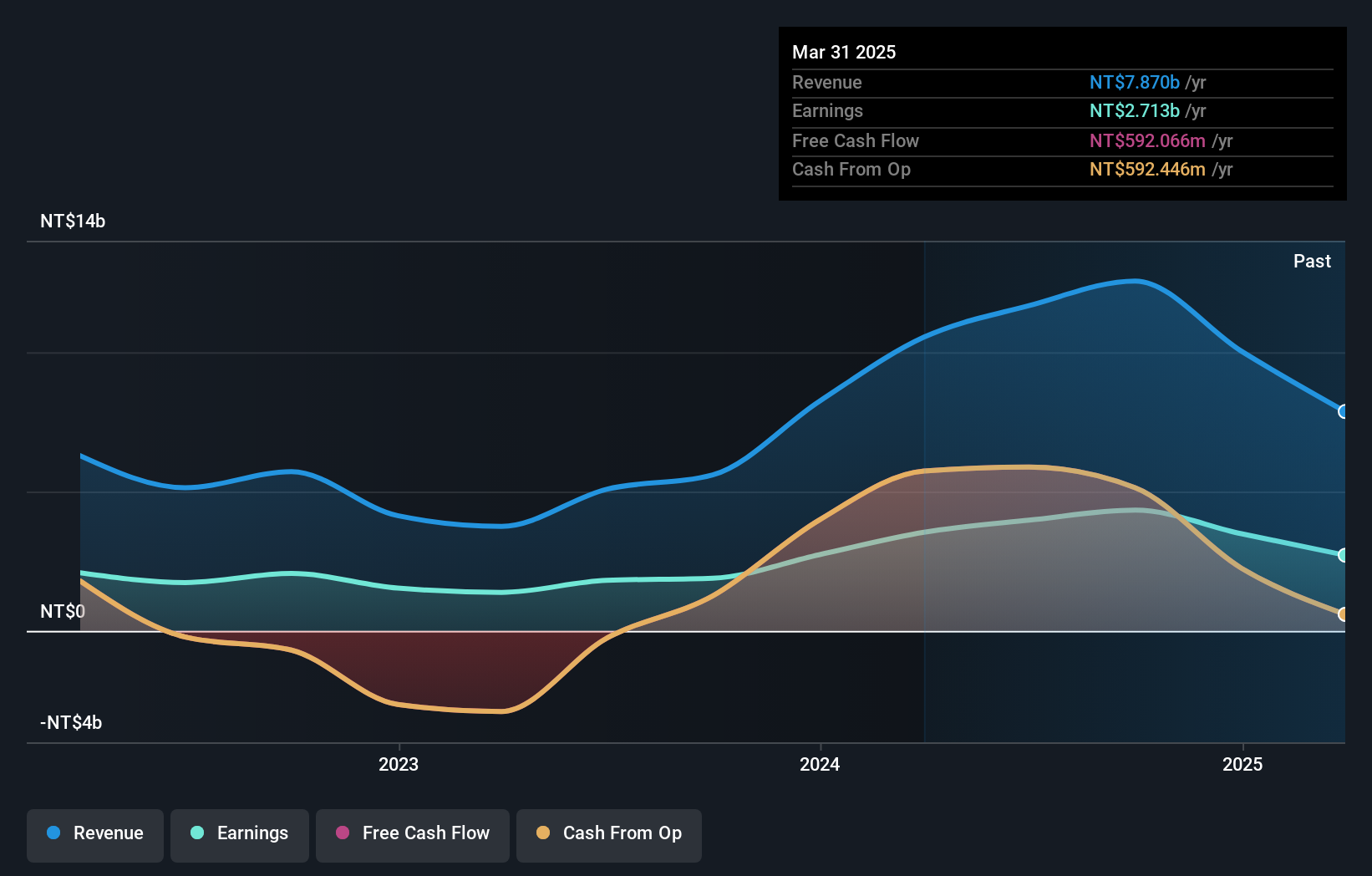Click the teal Earnings endpoint marker
This screenshot has height=876, width=1372.
point(1343,555)
